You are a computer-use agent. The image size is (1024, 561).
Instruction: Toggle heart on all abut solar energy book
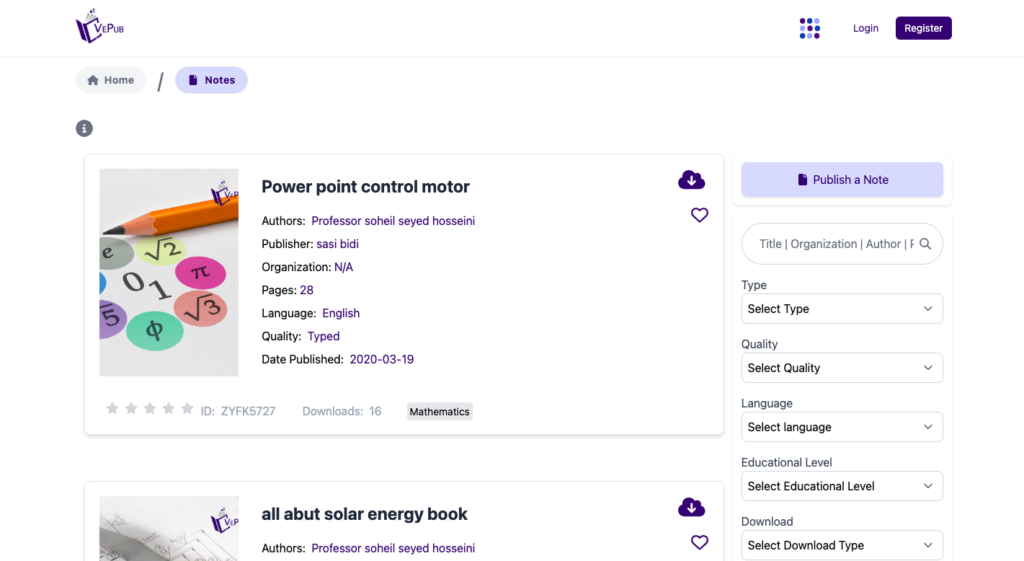point(699,542)
